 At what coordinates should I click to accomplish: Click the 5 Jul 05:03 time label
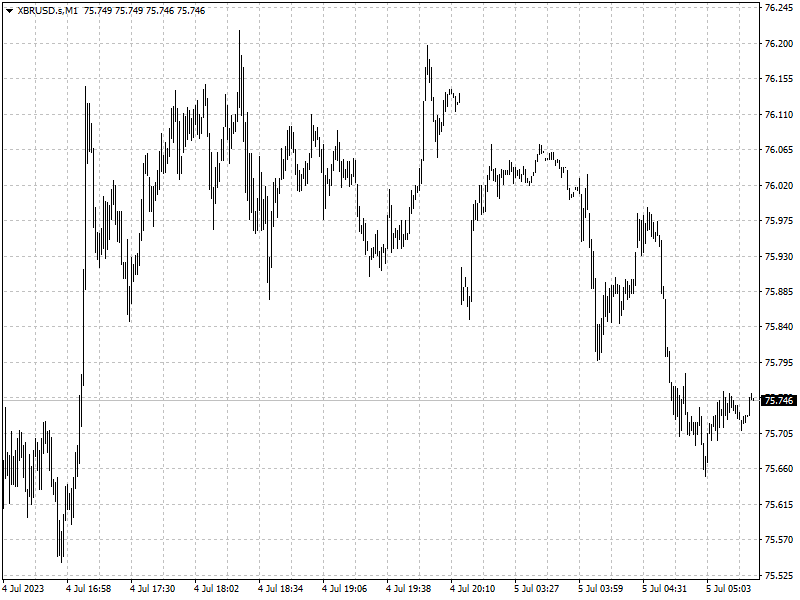tap(729, 589)
